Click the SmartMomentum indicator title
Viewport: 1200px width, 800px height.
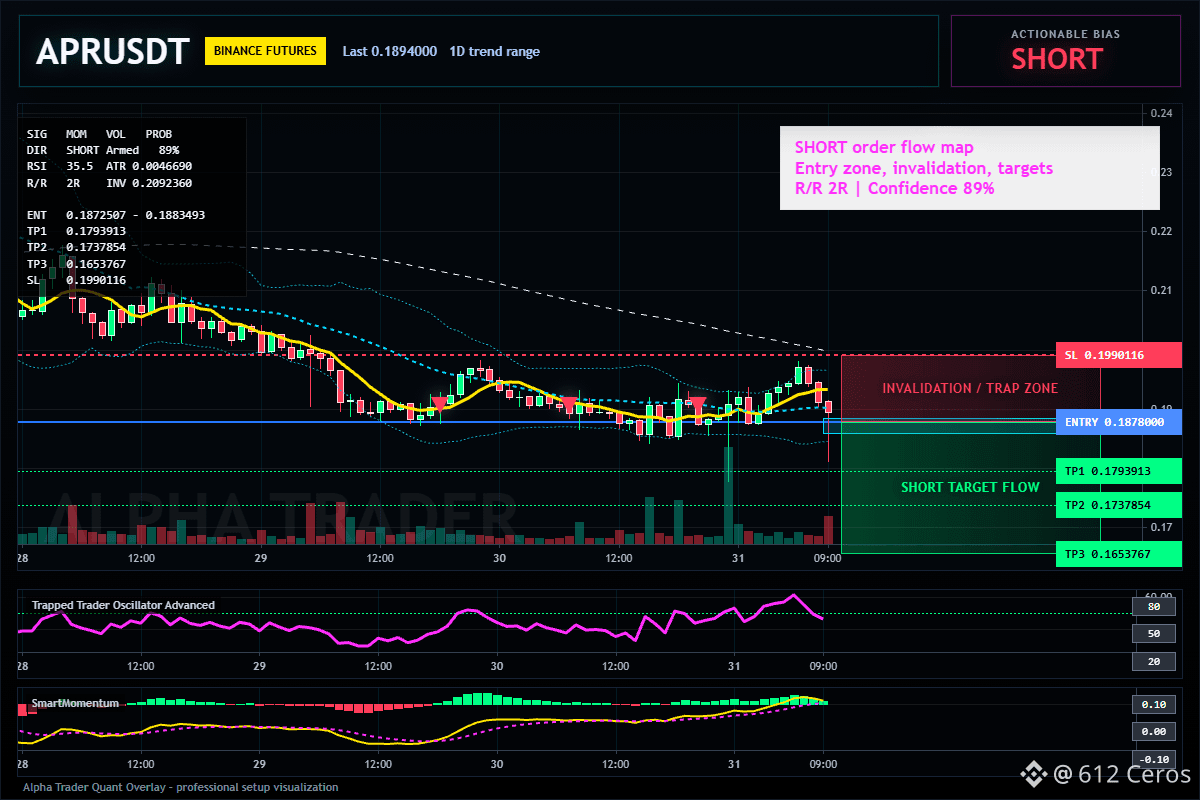tap(75, 703)
